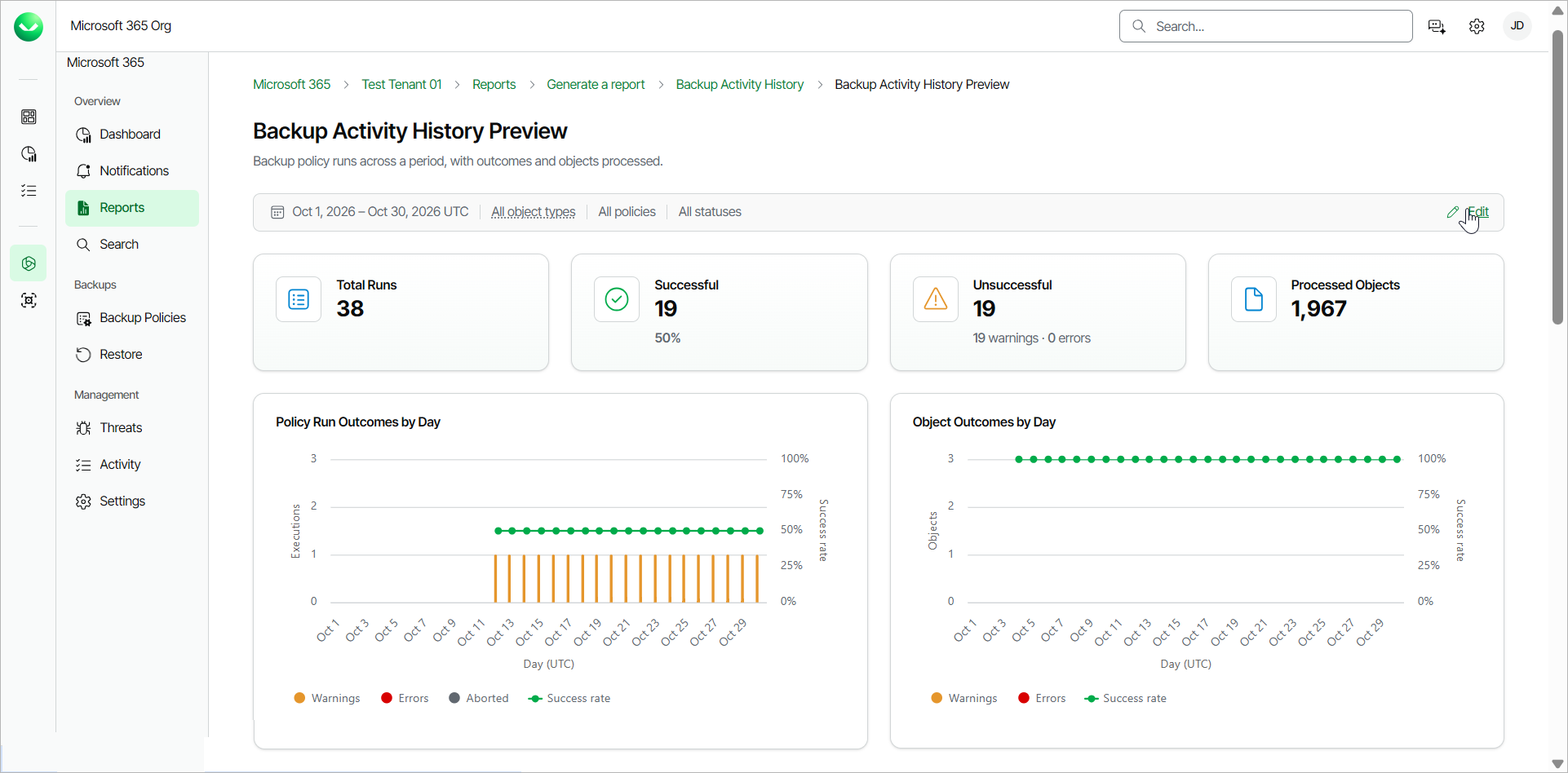Open Restore in sidebar
This screenshot has height=773, width=1568.
132,355
